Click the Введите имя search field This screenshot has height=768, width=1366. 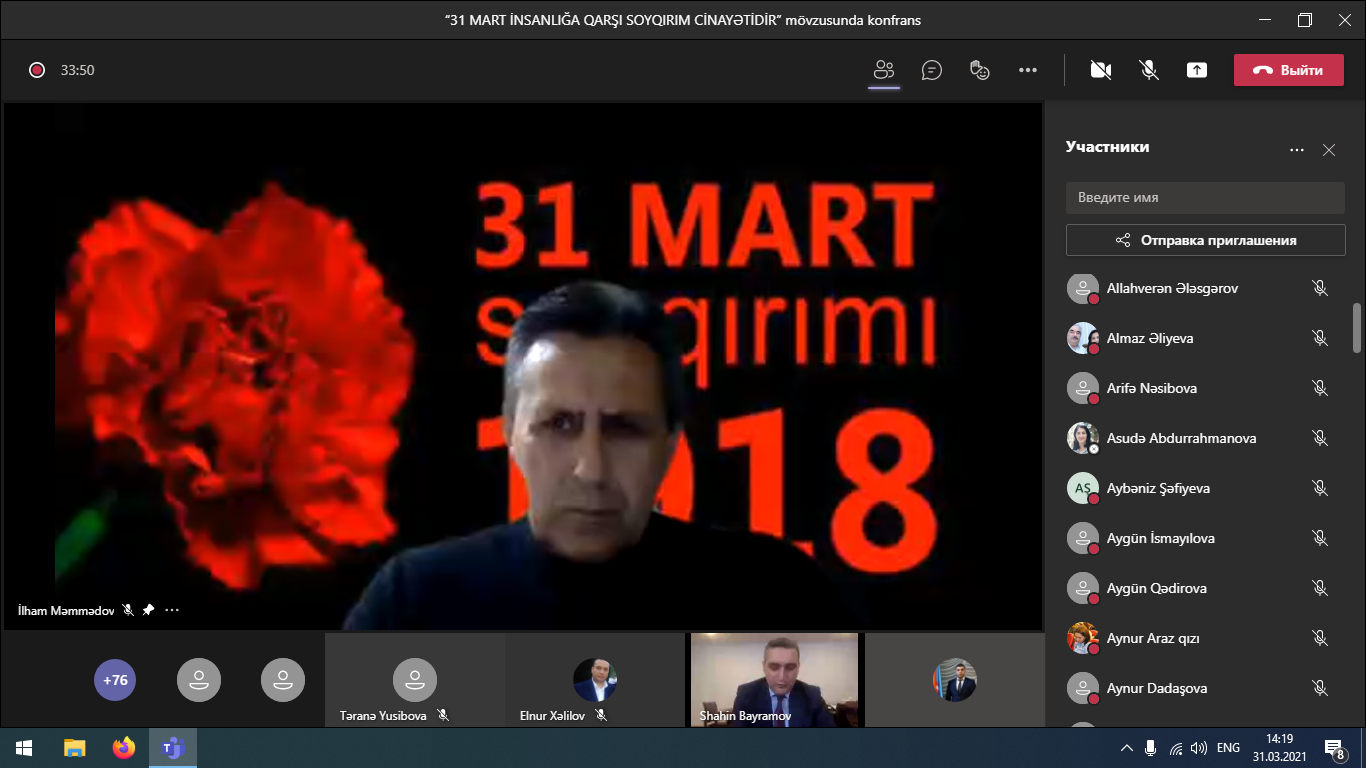[1205, 197]
